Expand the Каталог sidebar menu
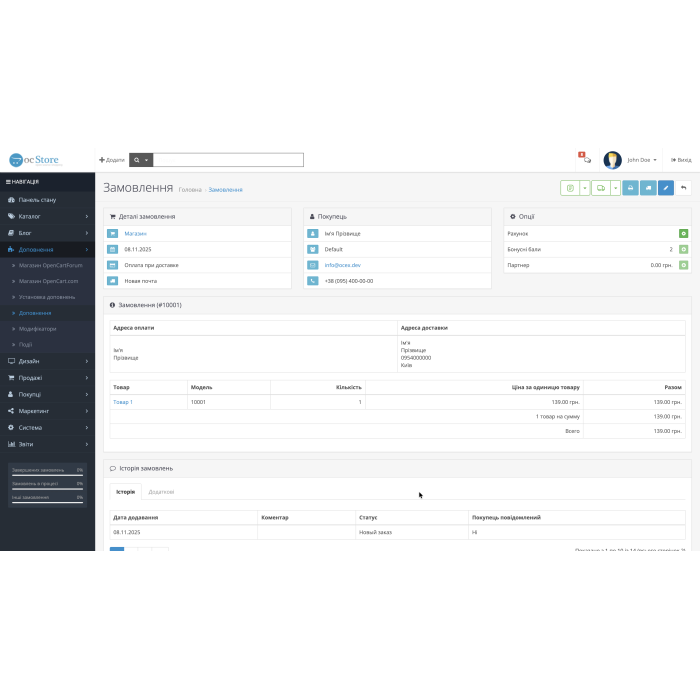700x700 pixels. (47, 217)
